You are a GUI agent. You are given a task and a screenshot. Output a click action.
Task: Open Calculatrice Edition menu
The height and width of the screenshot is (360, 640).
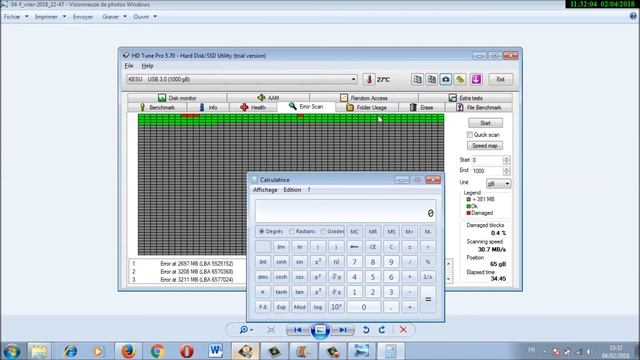292,190
